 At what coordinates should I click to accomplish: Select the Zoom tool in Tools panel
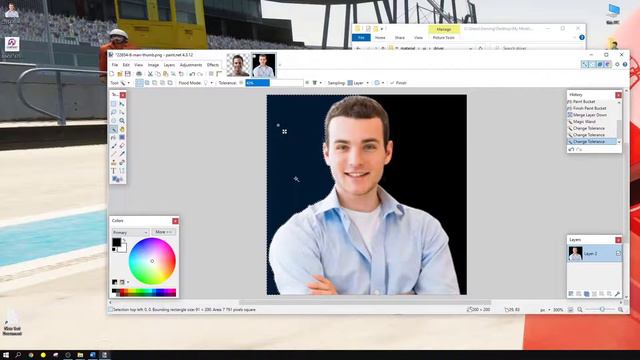tap(122, 121)
